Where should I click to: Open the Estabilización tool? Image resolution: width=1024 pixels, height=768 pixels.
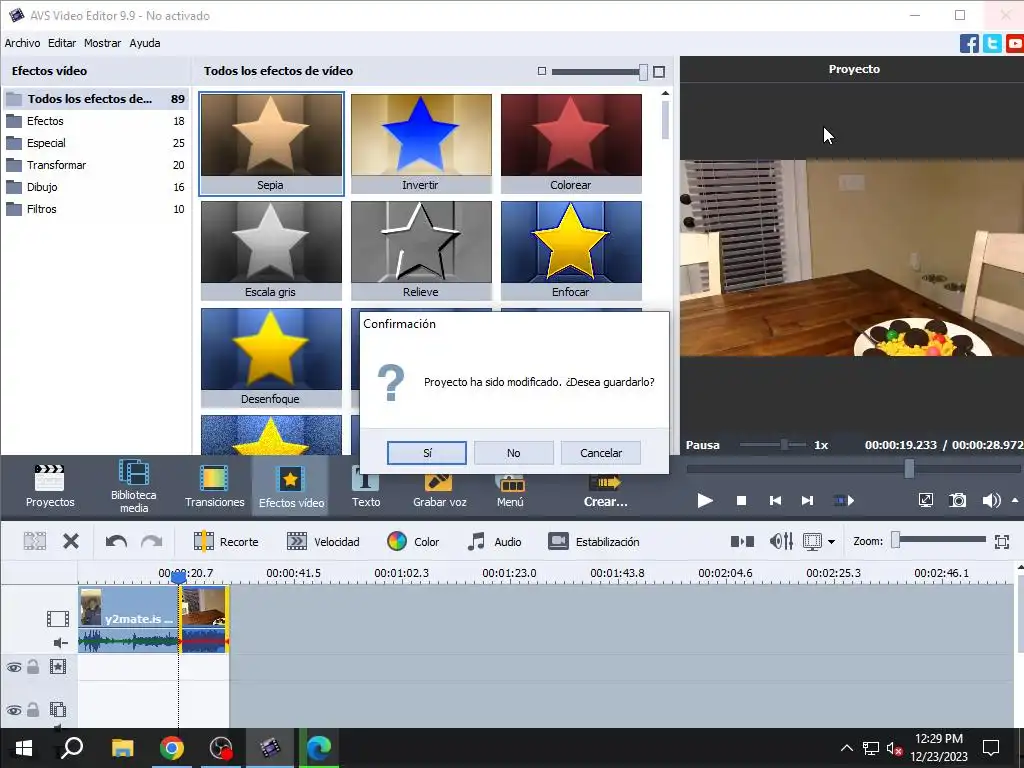point(594,541)
